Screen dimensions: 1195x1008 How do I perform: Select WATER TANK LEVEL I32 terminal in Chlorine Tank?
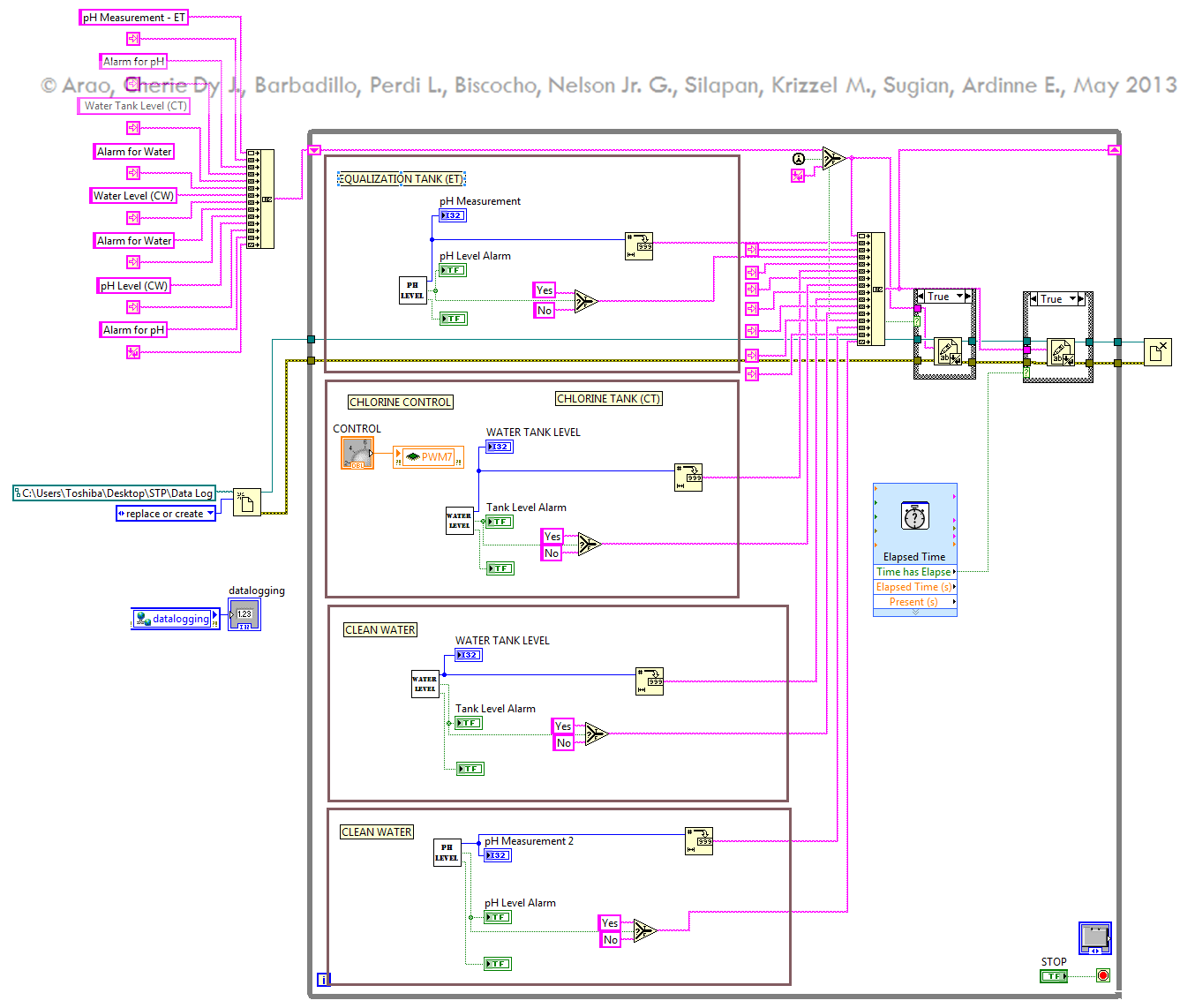click(500, 447)
